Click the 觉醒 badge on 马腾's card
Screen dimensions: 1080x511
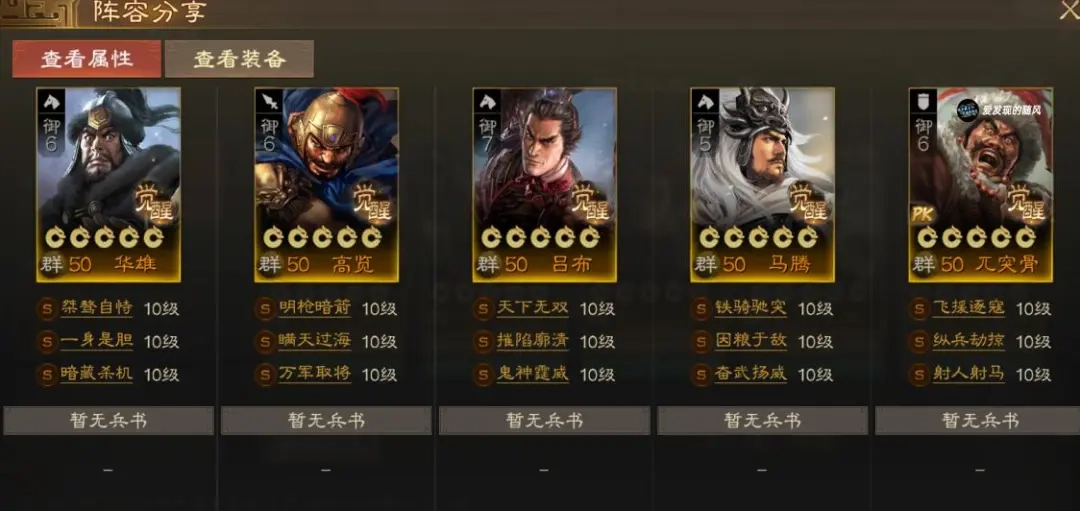[809, 202]
